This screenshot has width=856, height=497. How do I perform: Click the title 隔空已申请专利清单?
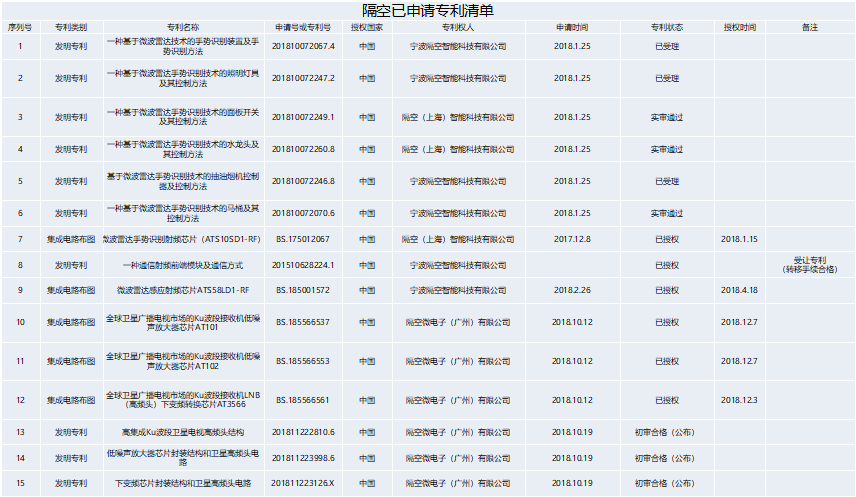click(427, 10)
